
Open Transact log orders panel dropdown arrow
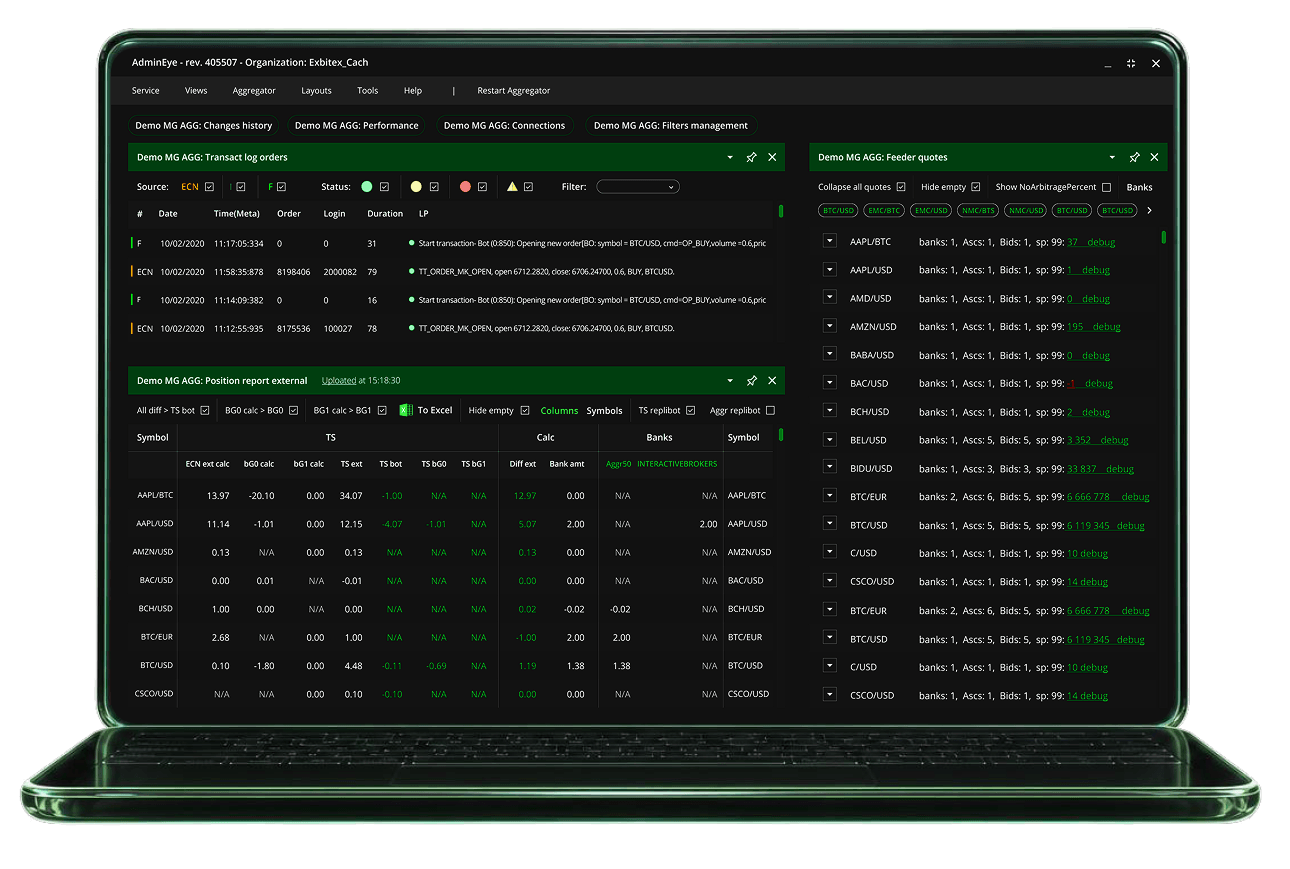click(730, 157)
